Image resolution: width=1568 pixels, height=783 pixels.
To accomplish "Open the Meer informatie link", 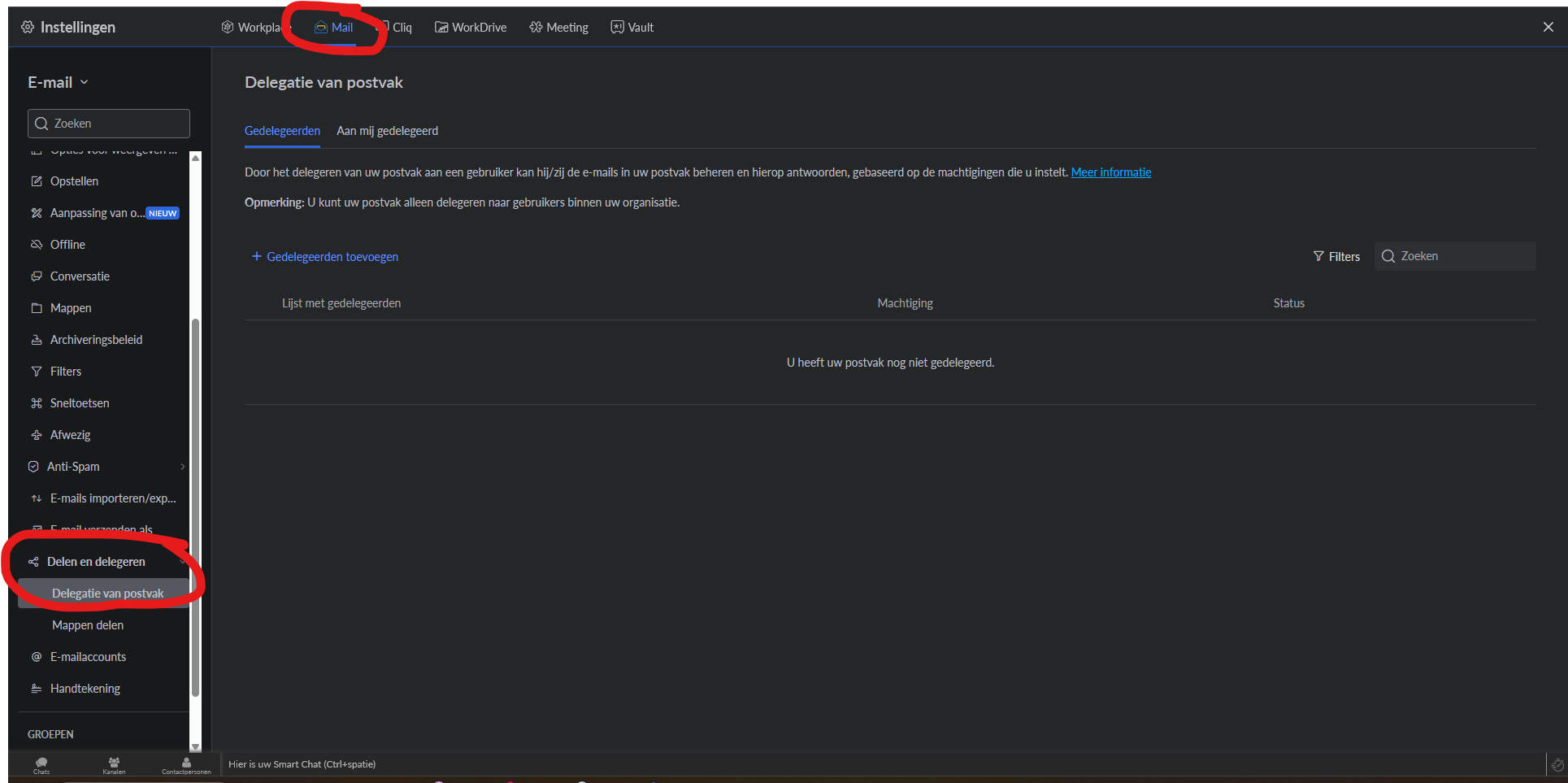I will pos(1110,172).
